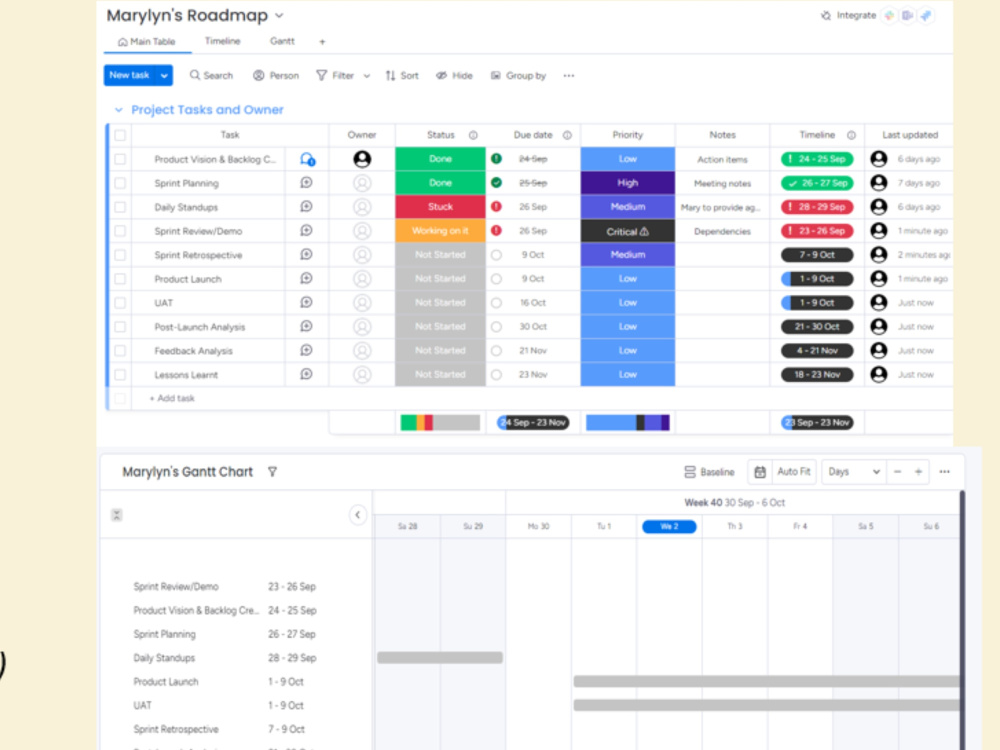
Task: Click Daily Standups Gantt bar
Action: tap(440, 658)
